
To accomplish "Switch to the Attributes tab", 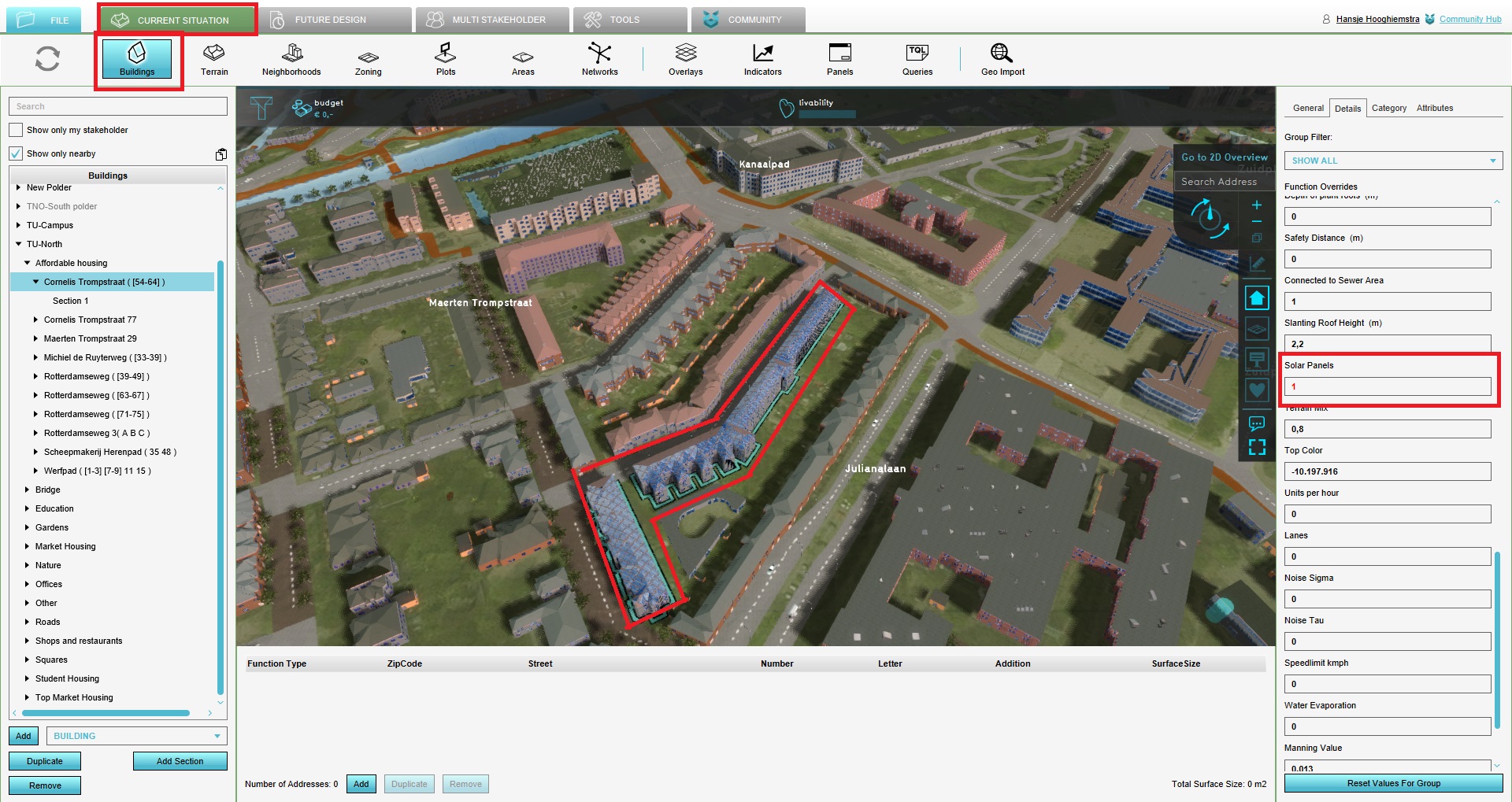I will pyautogui.click(x=1434, y=108).
